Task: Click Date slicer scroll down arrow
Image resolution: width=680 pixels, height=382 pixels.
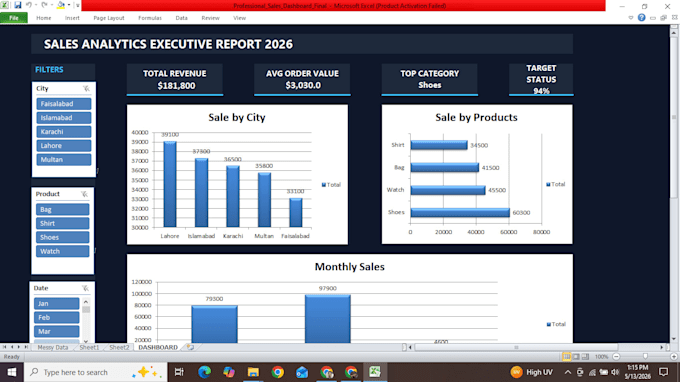Action: click(x=86, y=341)
